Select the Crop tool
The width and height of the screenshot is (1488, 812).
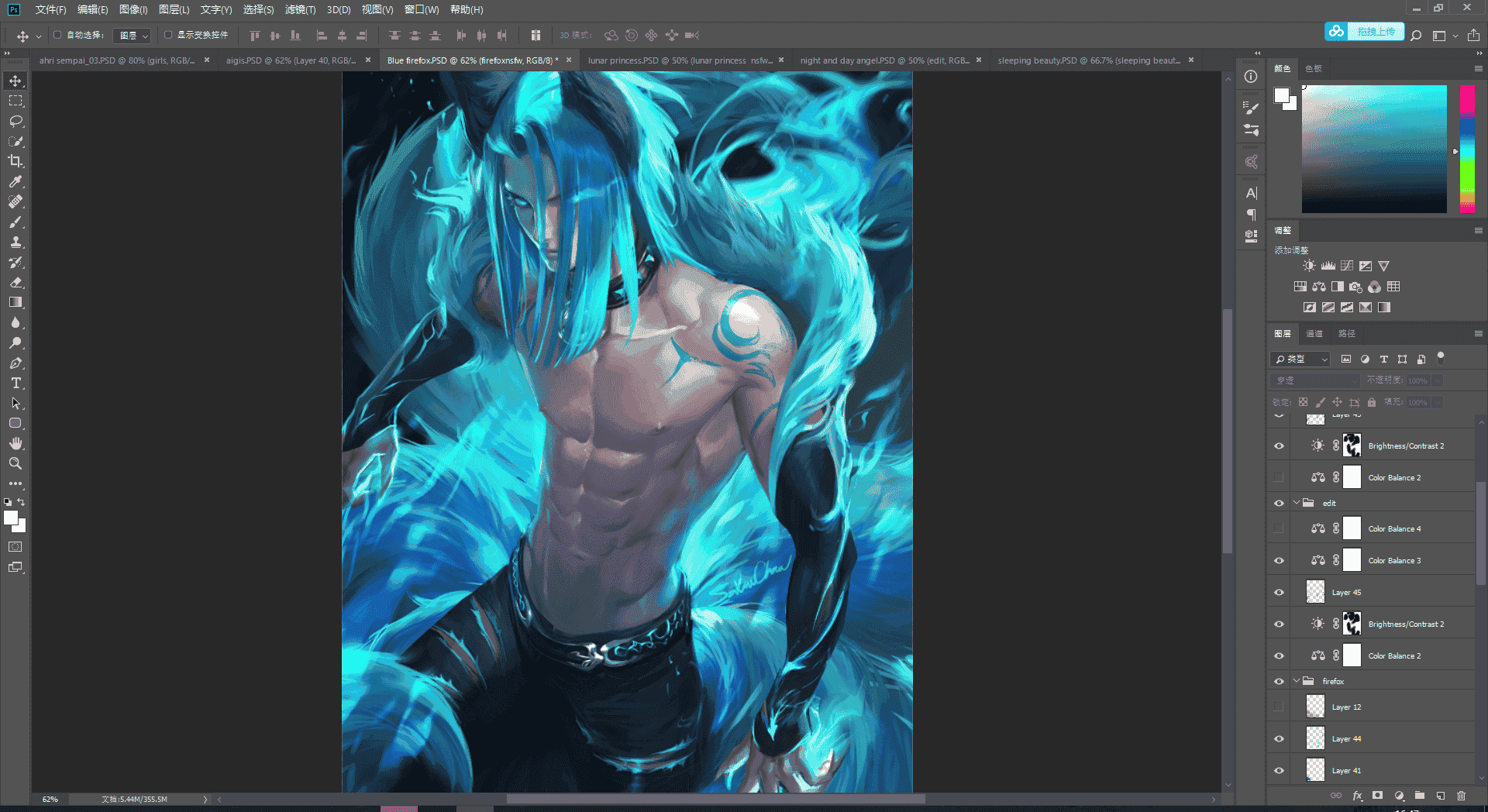[15, 161]
